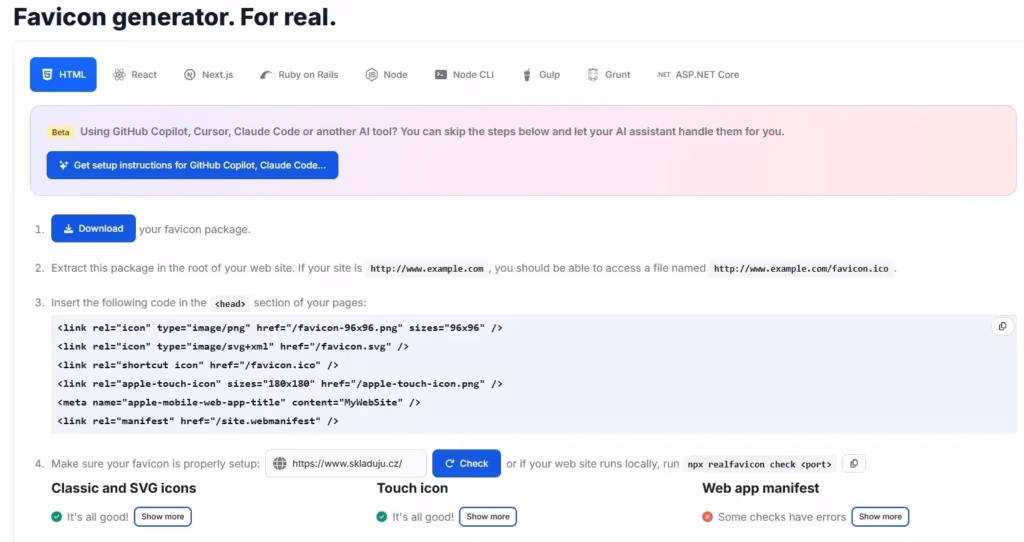Click the green checkmark under Touch icon
Viewport: 1024px width, 542px height.
382,517
